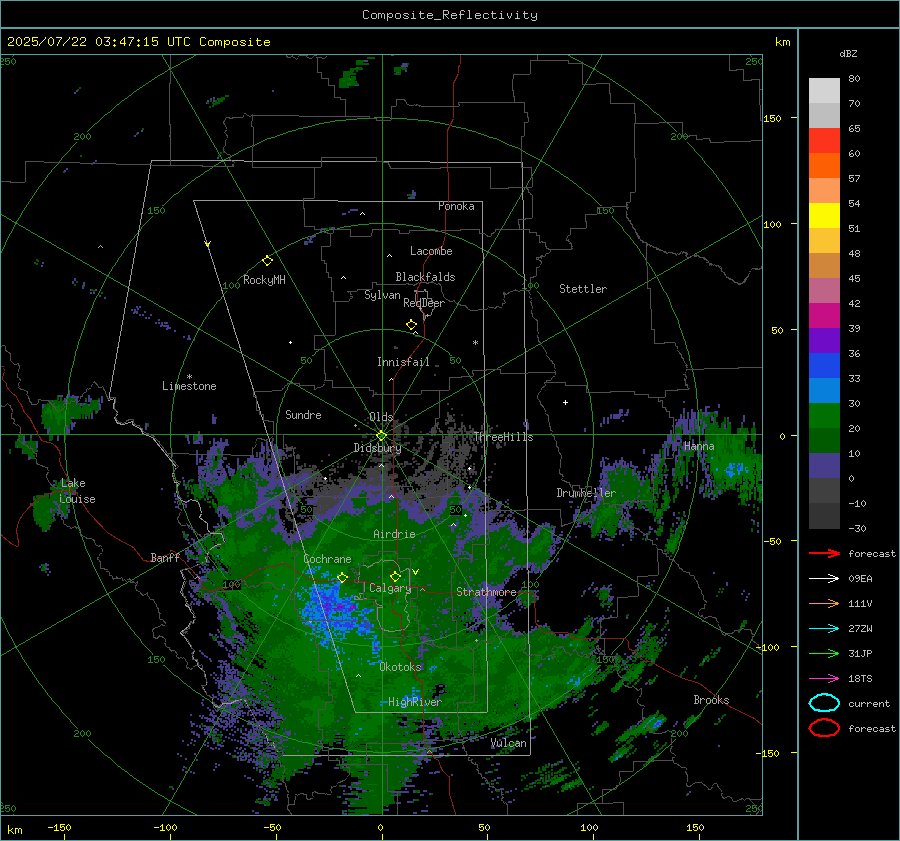Click the cyan 27ZW arrow symbol
Screen dimensions: 900x841
point(824,628)
